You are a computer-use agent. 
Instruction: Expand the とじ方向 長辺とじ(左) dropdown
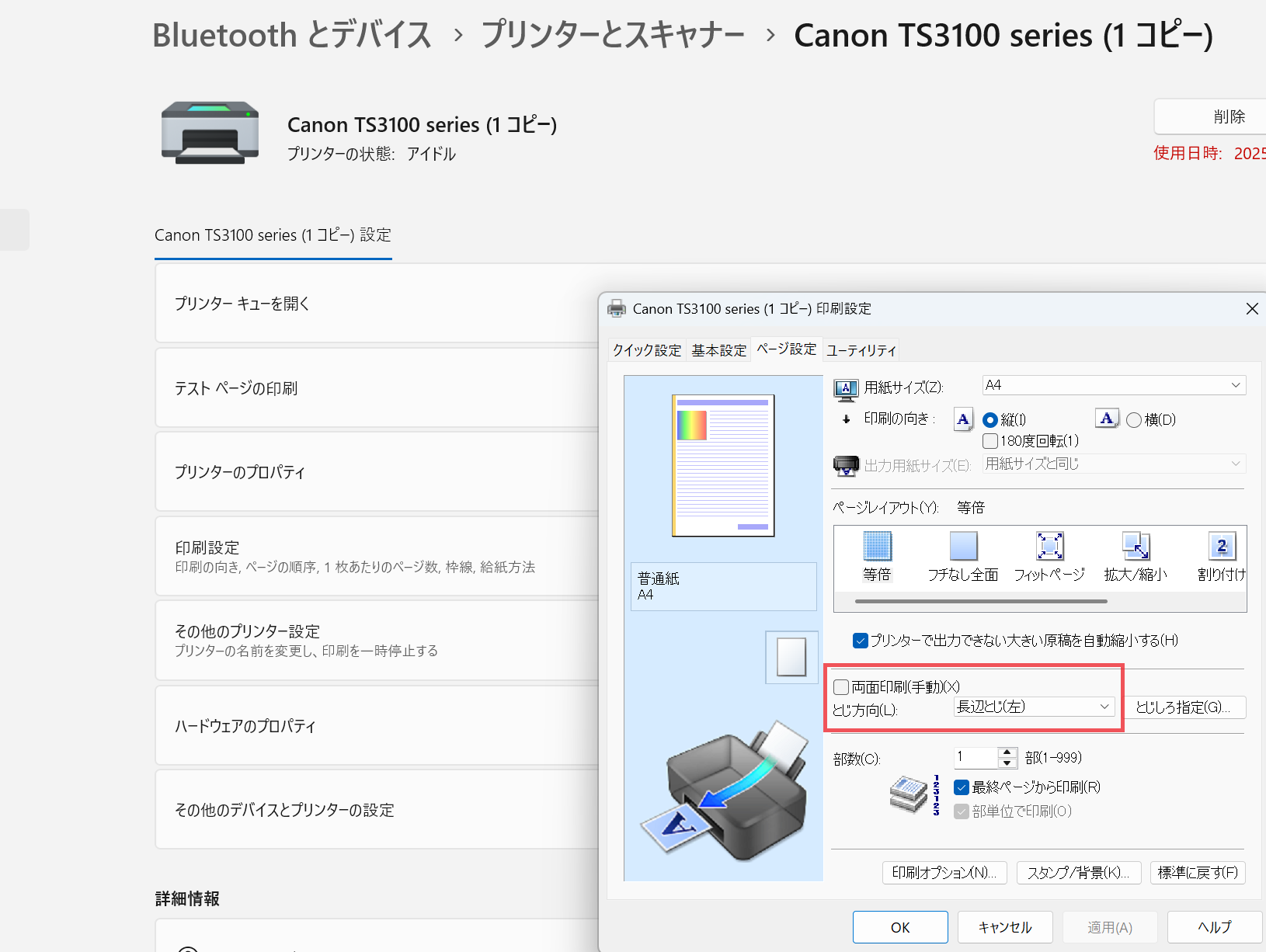click(x=1034, y=707)
